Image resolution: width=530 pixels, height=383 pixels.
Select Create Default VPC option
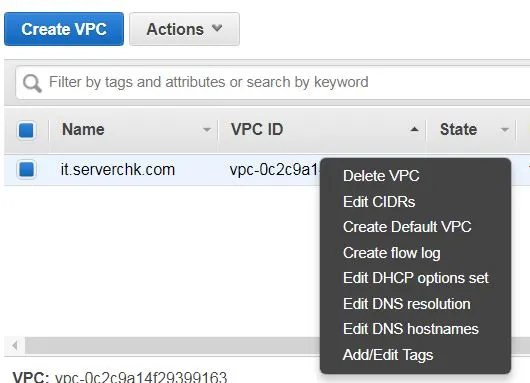[407, 227]
